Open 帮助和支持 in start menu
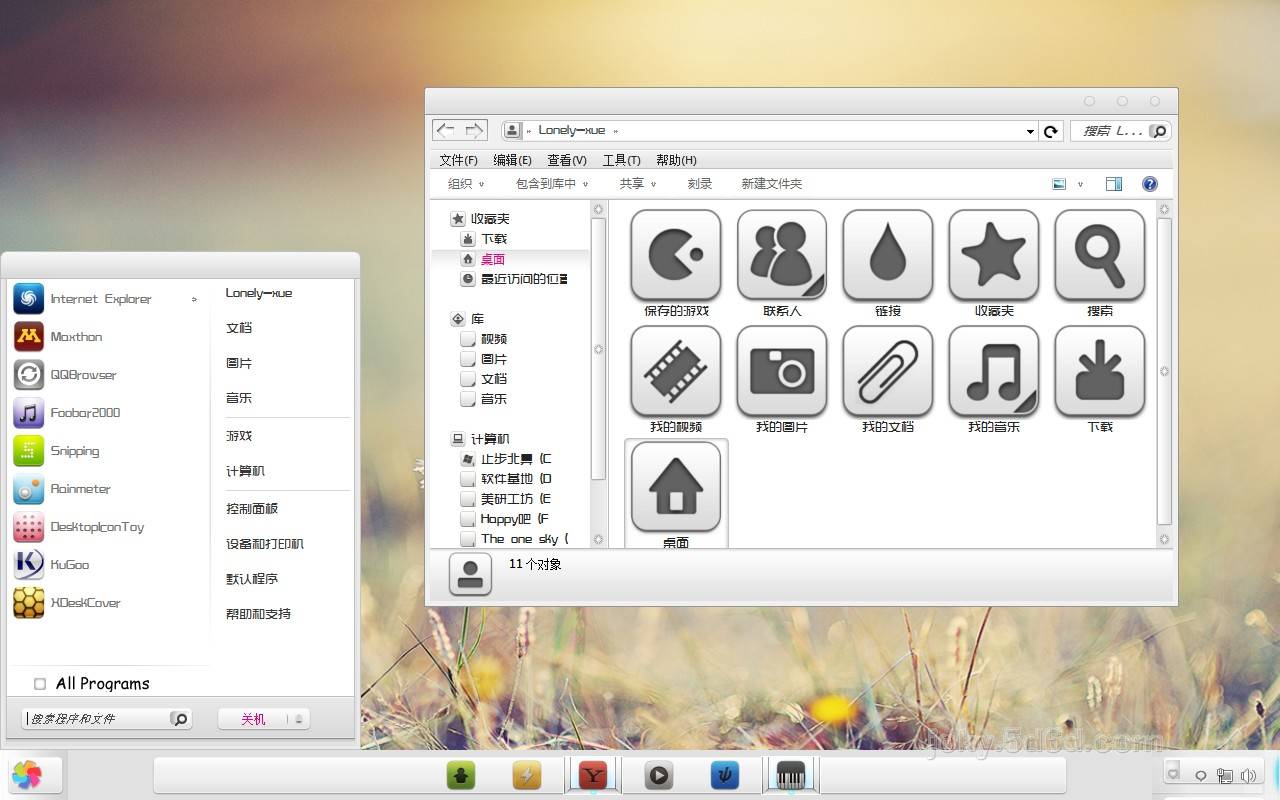Viewport: 1280px width, 800px height. [x=258, y=614]
